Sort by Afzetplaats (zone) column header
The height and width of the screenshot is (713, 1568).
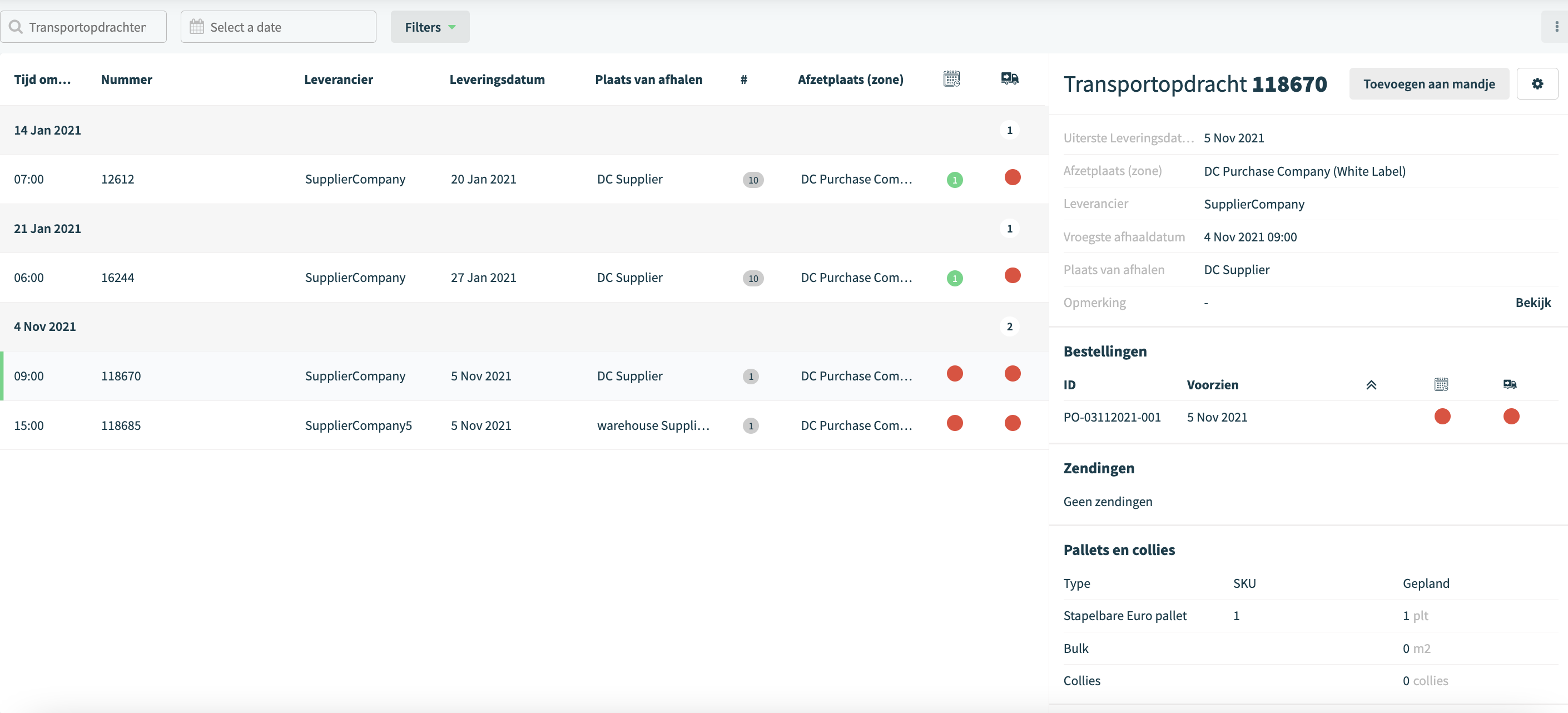[x=850, y=79]
